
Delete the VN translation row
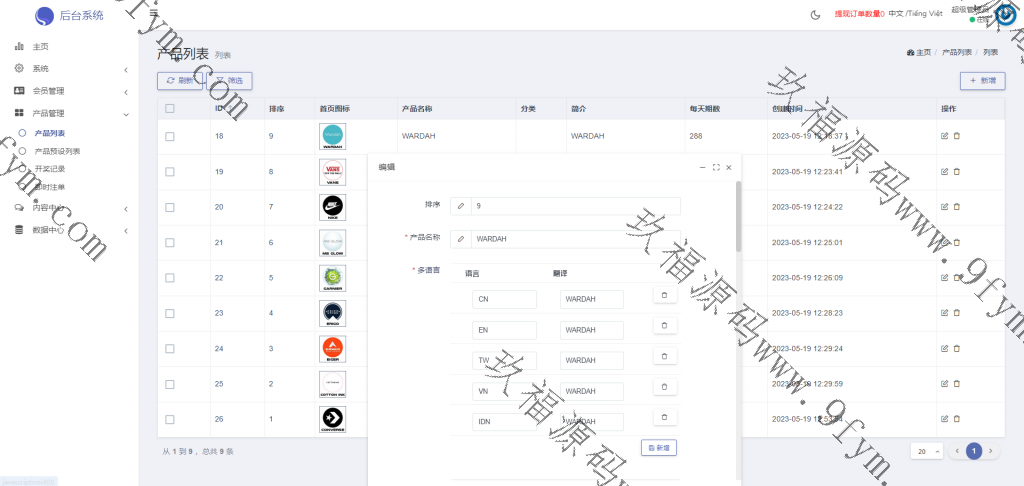tap(665, 387)
